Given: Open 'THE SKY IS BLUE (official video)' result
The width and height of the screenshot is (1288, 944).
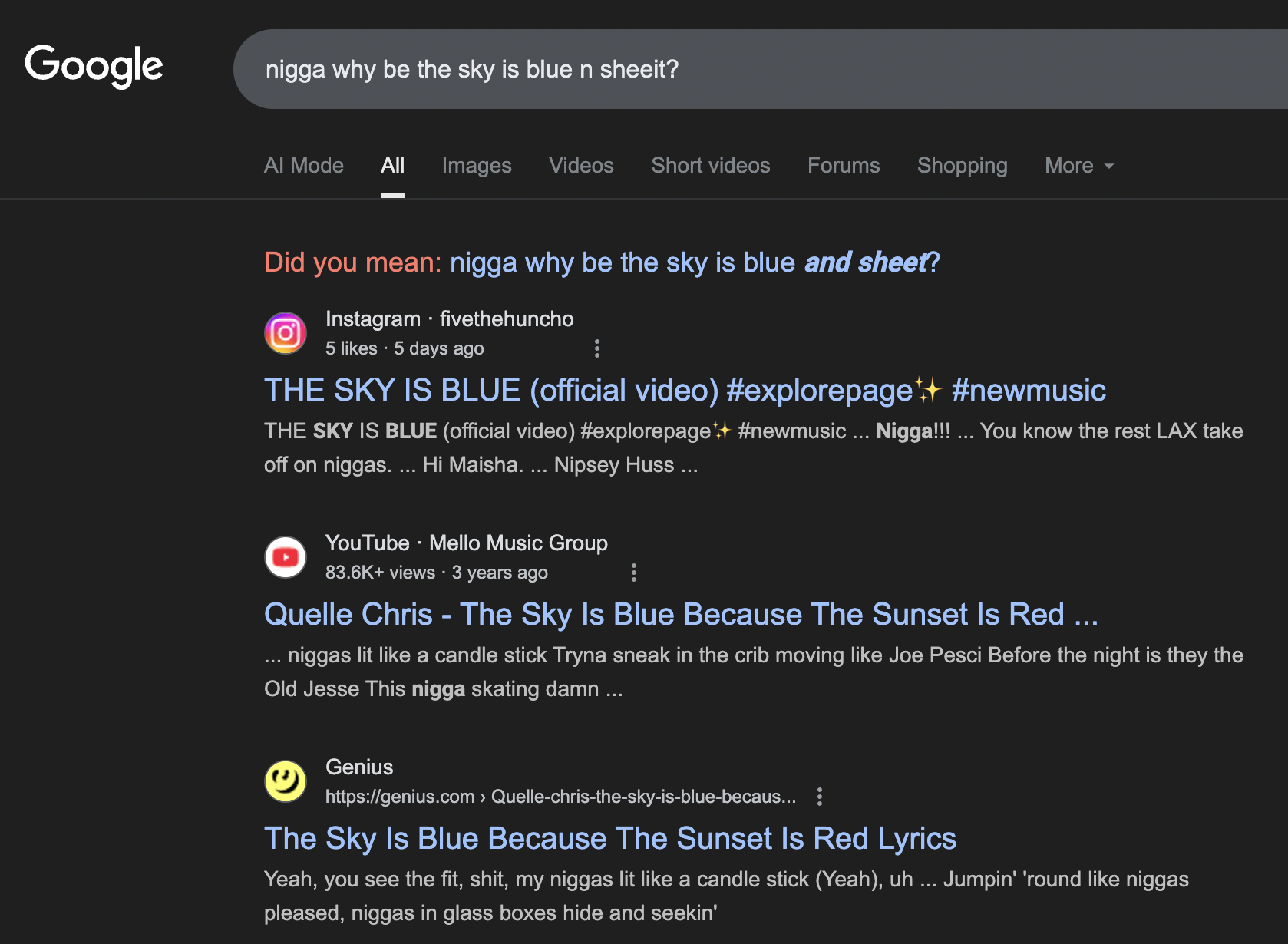Looking at the screenshot, I should pyautogui.click(x=685, y=390).
